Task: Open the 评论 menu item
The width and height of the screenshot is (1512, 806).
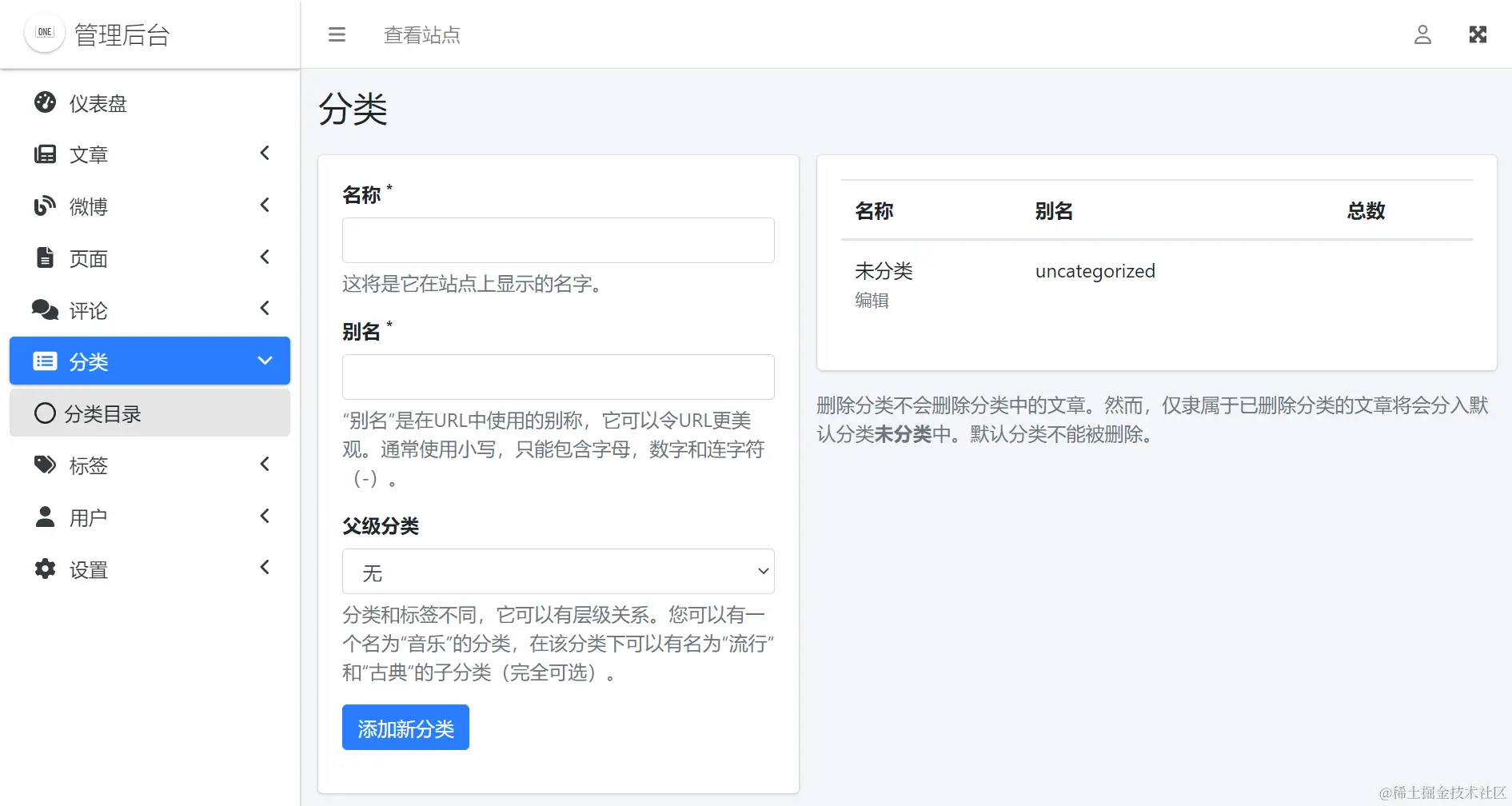Action: (x=150, y=309)
